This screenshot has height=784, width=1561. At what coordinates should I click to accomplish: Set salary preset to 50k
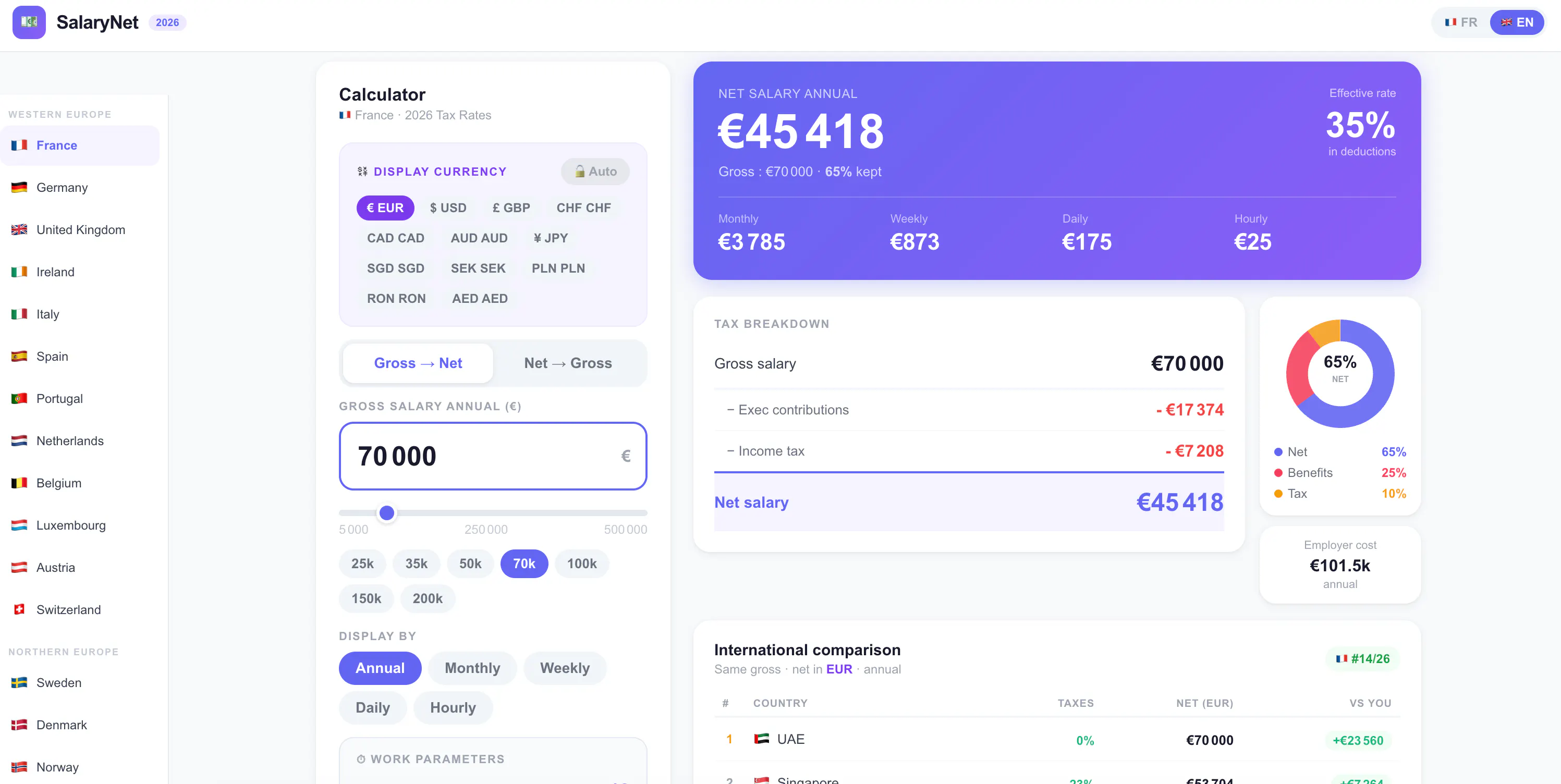point(470,564)
